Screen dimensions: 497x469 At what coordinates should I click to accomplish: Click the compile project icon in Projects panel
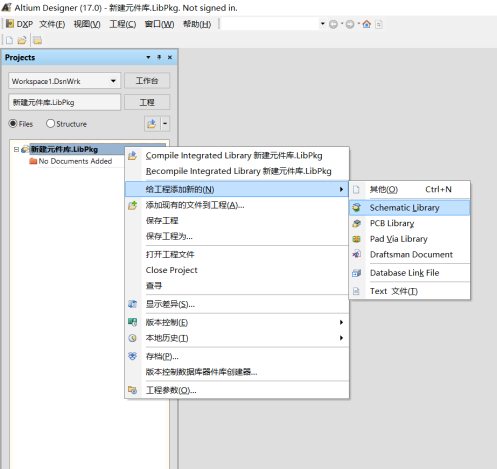152,124
